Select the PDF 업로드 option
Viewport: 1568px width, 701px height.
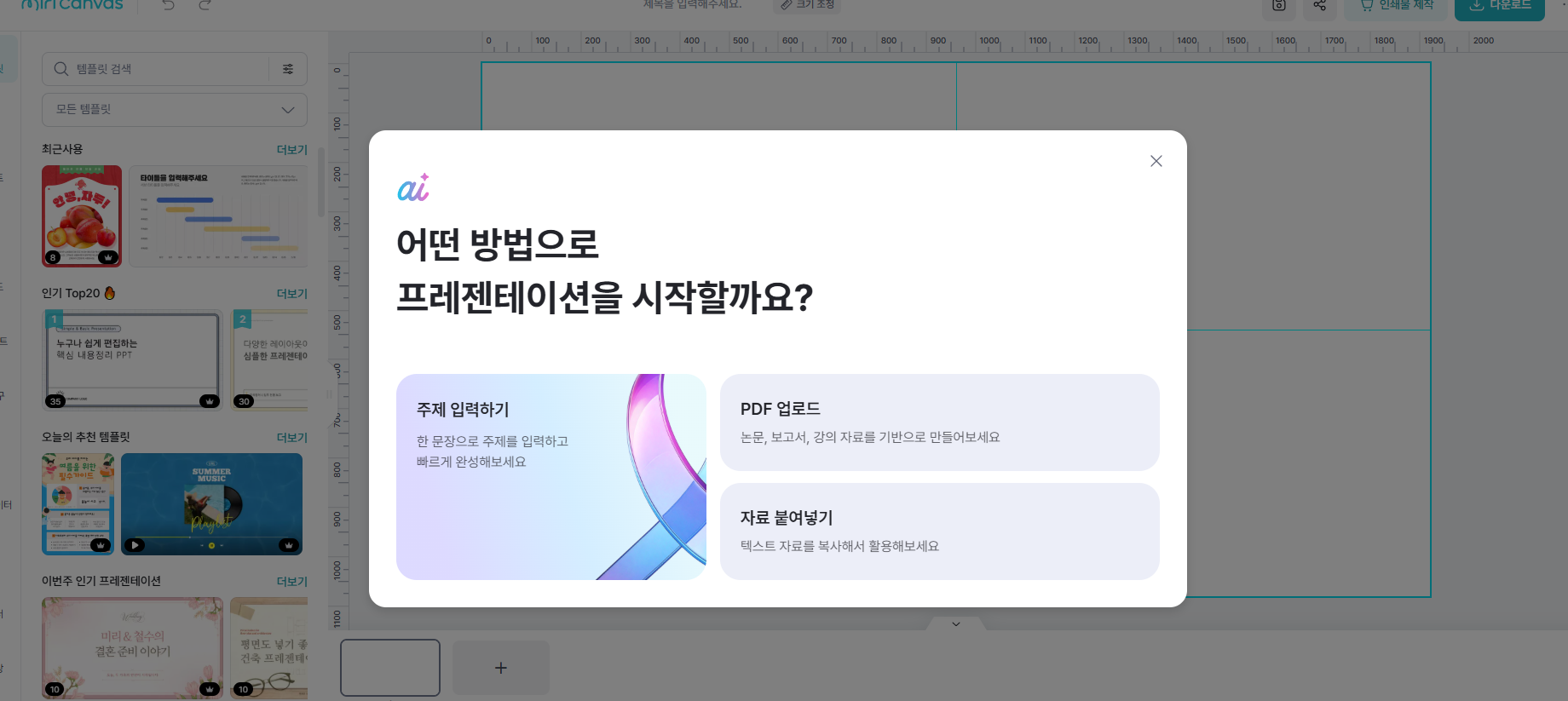[939, 422]
